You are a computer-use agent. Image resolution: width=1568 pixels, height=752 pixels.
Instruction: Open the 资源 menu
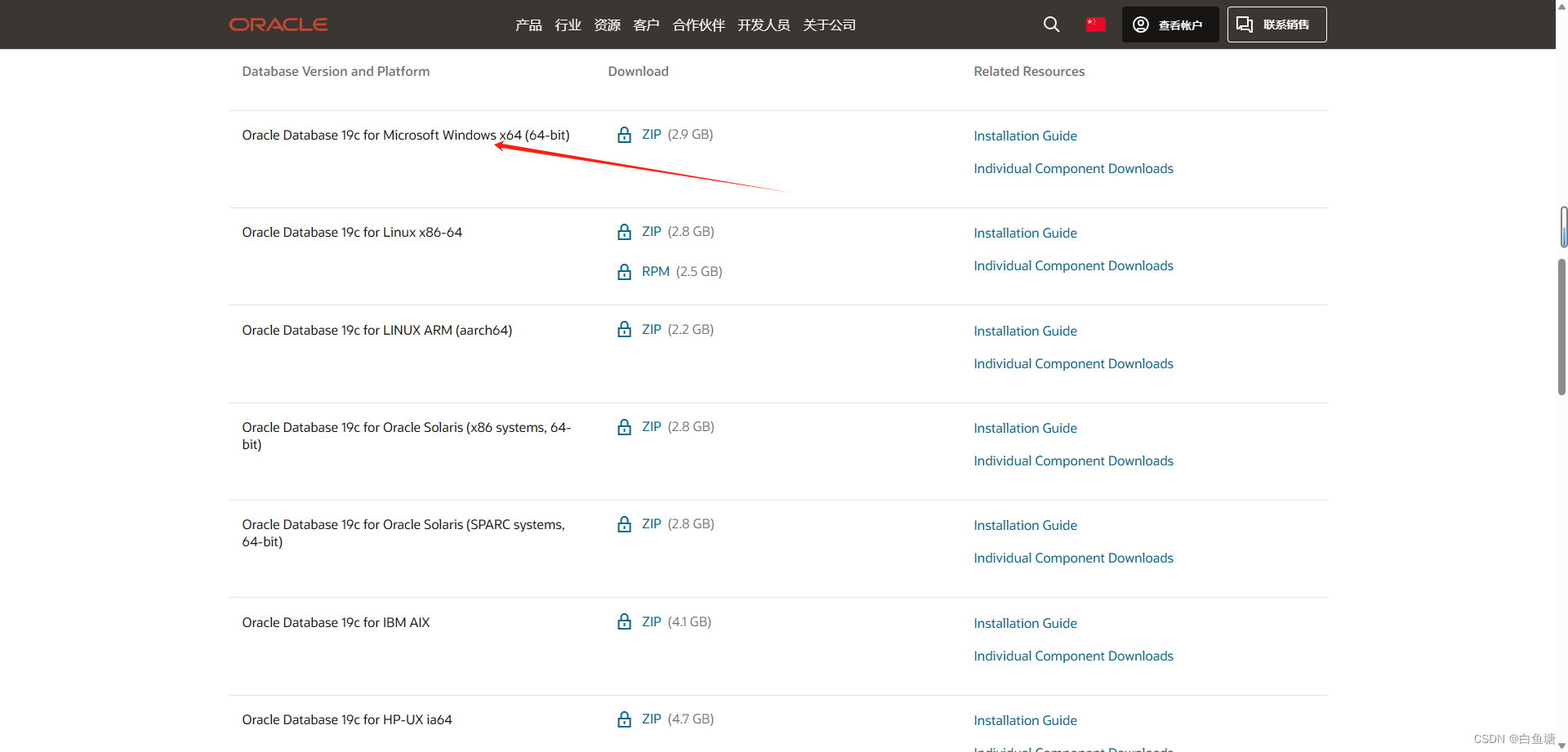[x=607, y=25]
